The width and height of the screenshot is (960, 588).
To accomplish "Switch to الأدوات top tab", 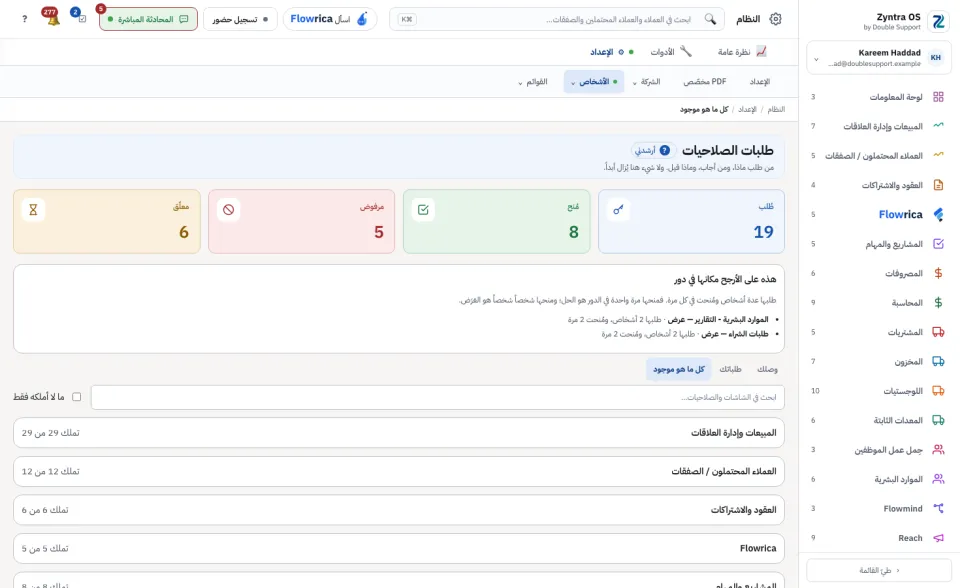I will pos(671,52).
